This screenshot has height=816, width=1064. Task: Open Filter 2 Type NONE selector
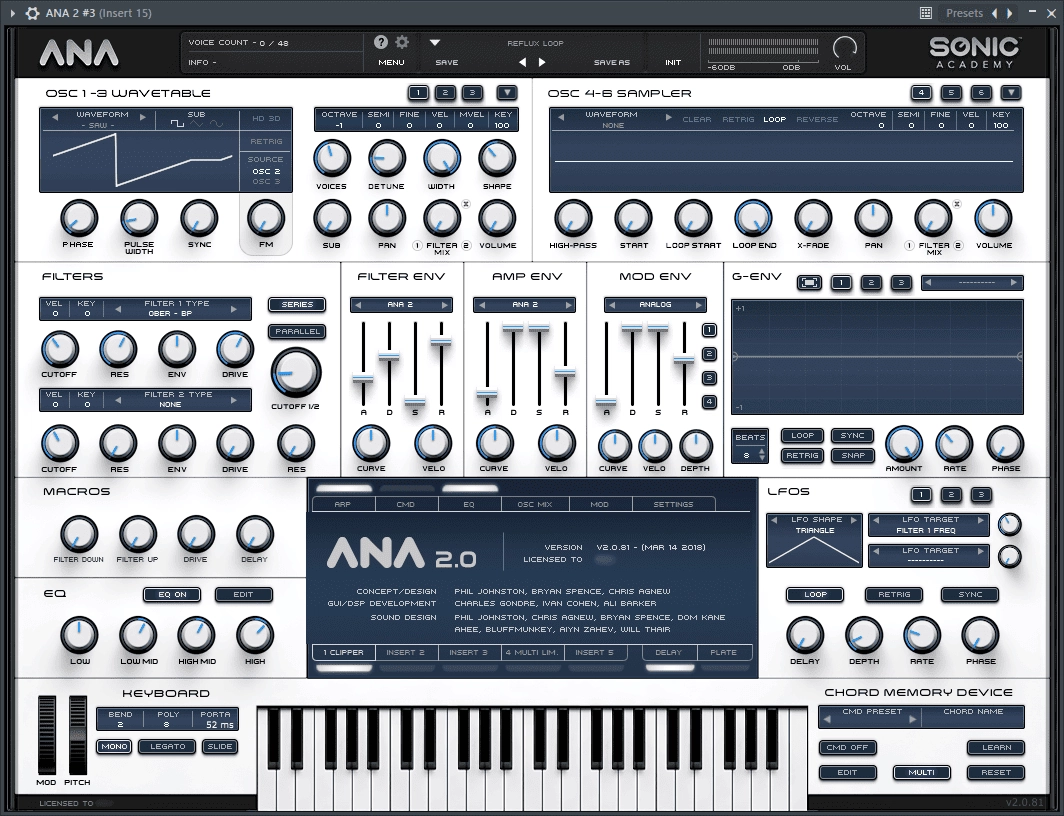coord(178,400)
